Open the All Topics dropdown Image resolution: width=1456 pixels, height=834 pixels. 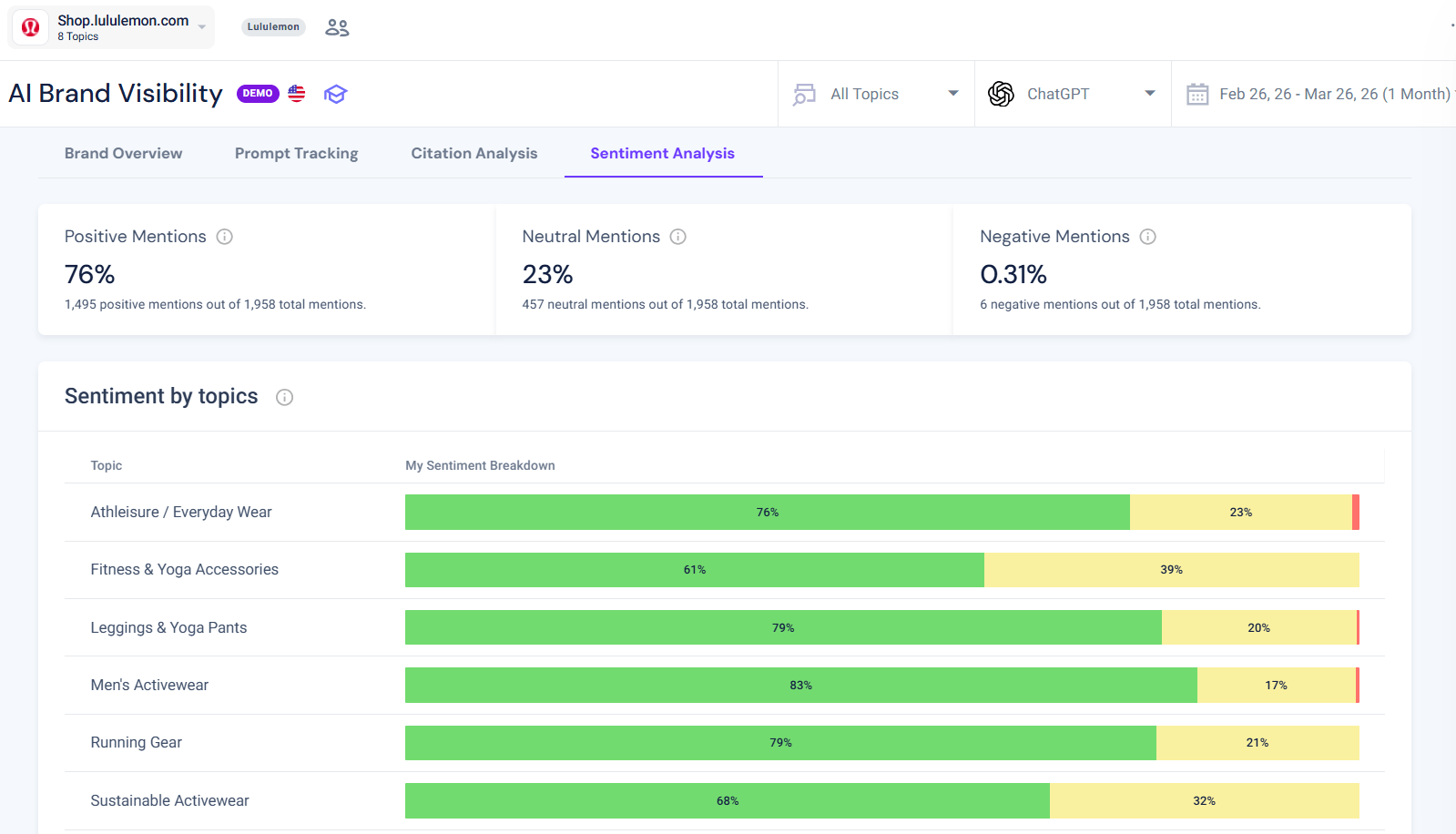pyautogui.click(x=876, y=94)
